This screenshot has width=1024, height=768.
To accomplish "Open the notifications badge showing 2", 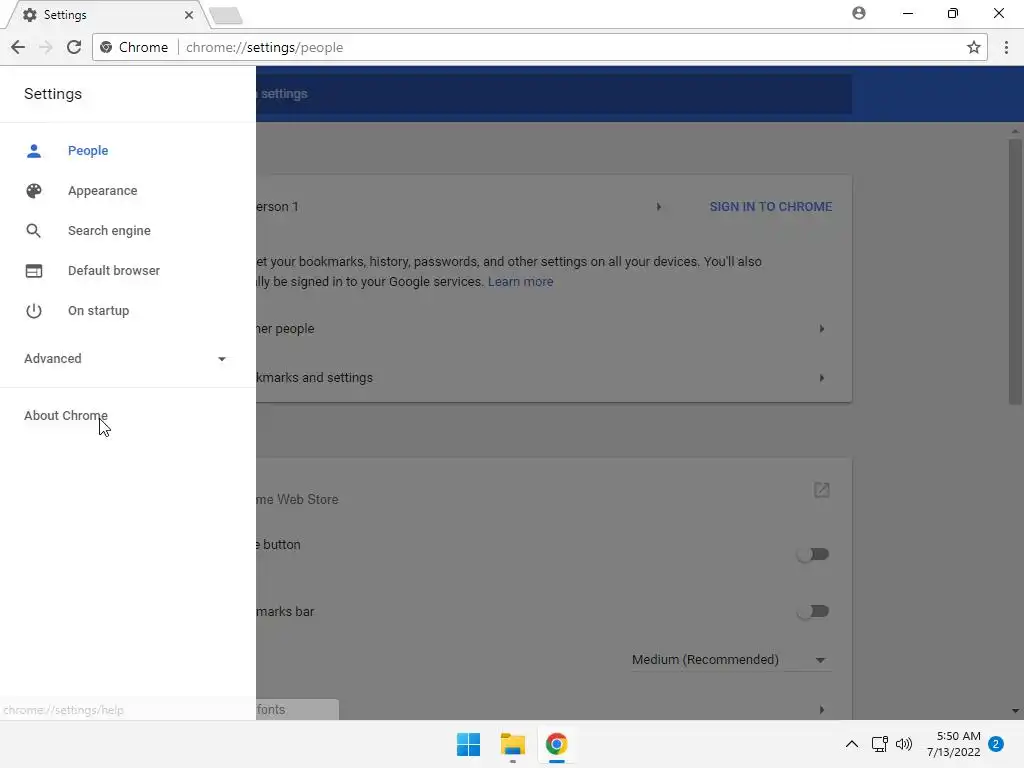I will click(996, 744).
